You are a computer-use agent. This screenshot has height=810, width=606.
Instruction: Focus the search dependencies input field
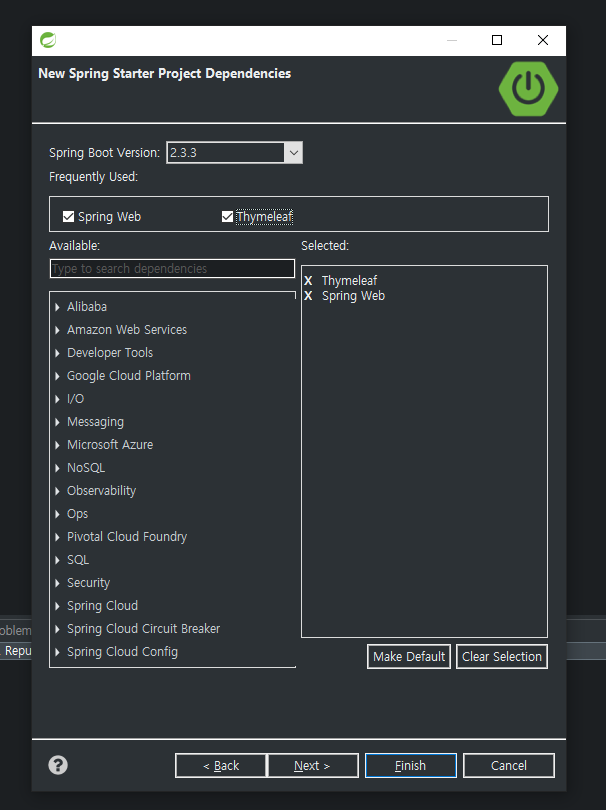click(x=172, y=269)
